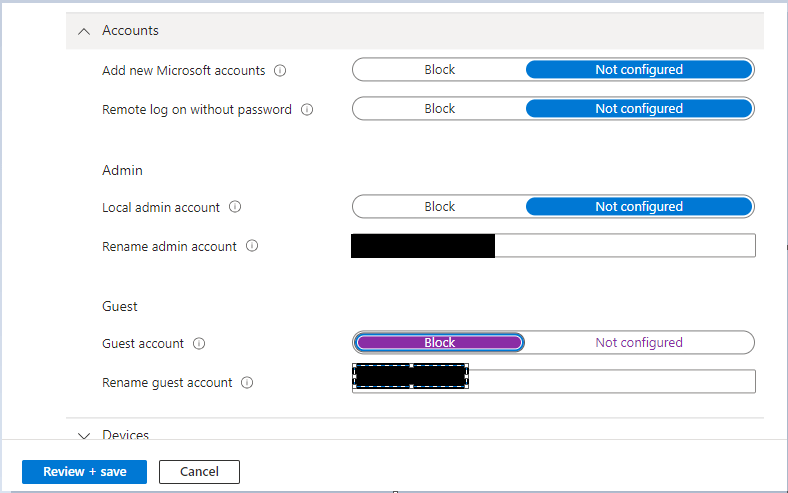
Task: Select Not configured for Remote log on without password
Action: (638, 109)
